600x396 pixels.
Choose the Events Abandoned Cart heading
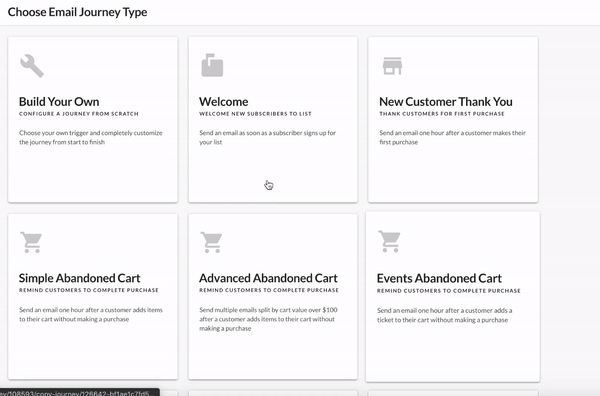coord(439,279)
